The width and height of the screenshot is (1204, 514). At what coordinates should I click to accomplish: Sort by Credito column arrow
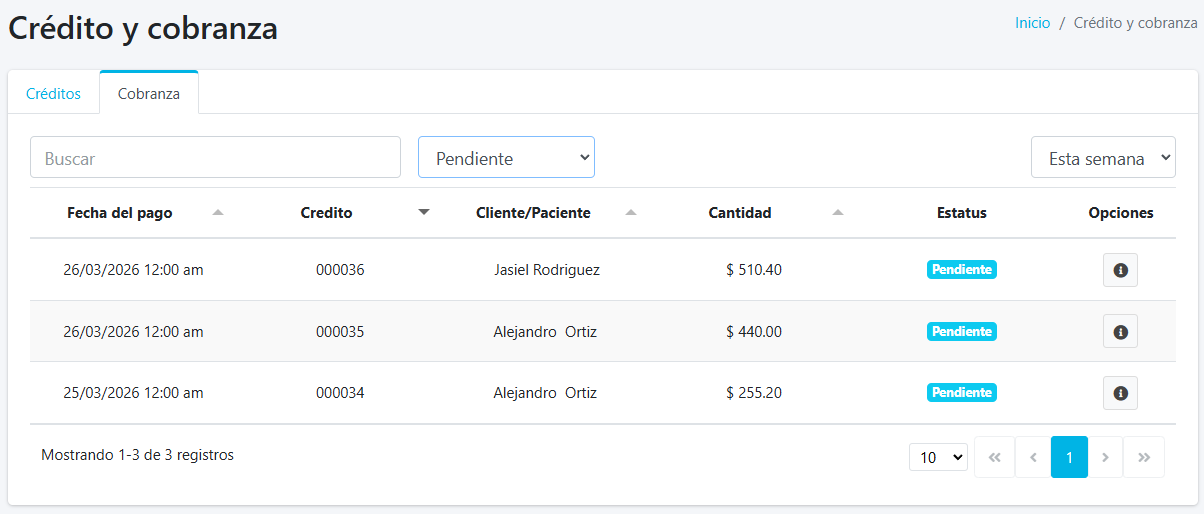pos(424,212)
